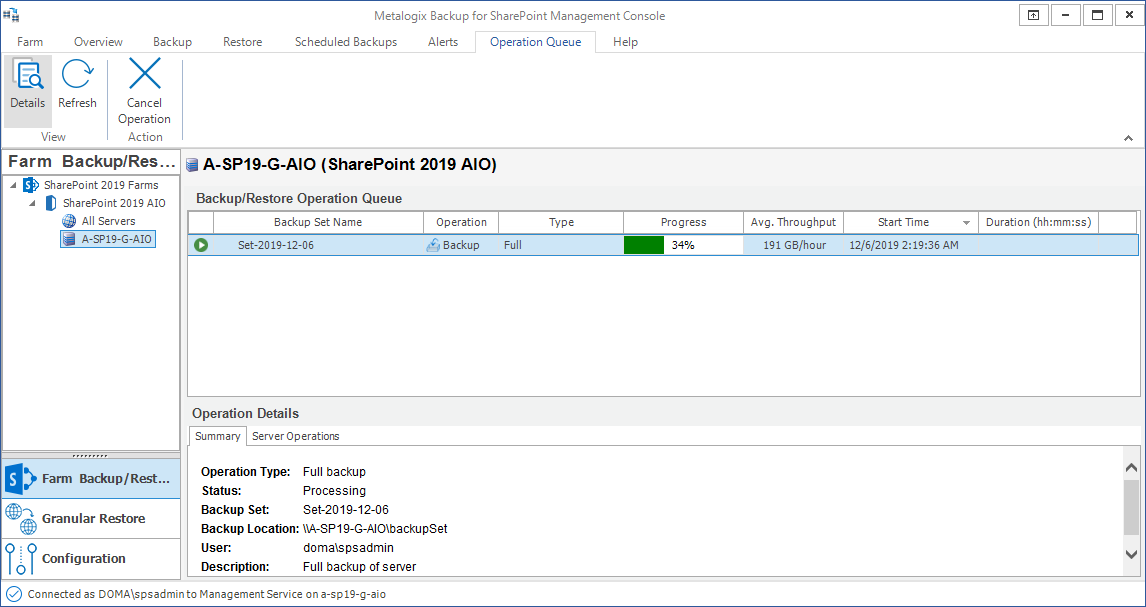
Task: Collapse the ribbon with the chevron
Action: [x=1130, y=138]
